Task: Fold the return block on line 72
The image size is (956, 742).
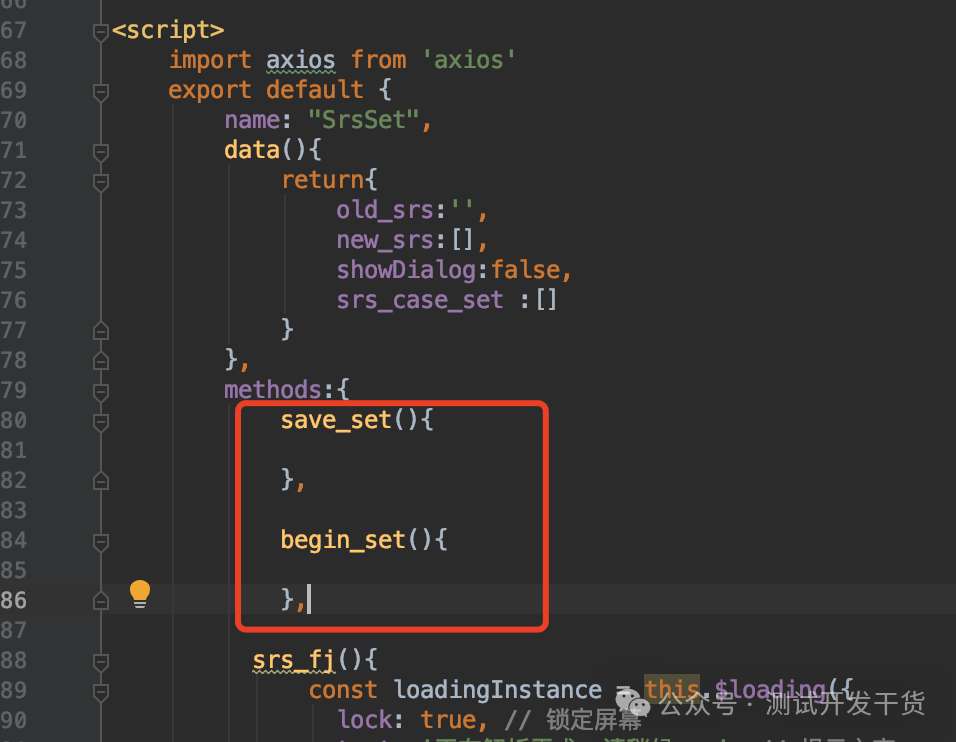Action: coord(101,181)
